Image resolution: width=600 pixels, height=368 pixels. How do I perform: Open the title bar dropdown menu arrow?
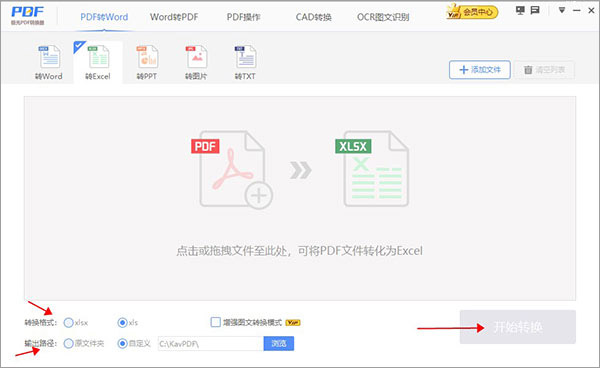tap(562, 10)
